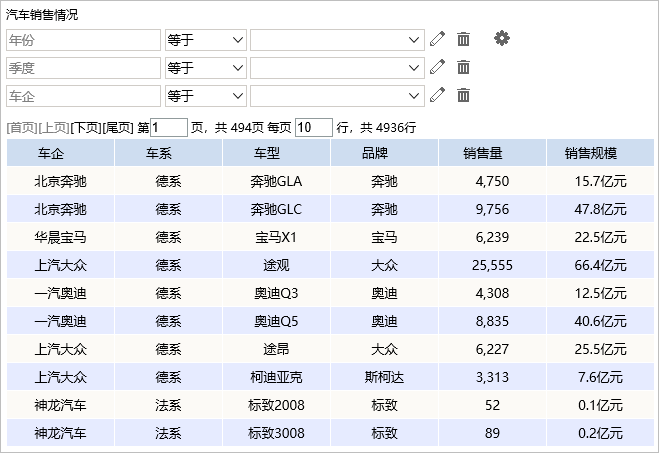The width and height of the screenshot is (659, 453).
Task: Jump to last page via 尾页 link
Action: [118, 127]
